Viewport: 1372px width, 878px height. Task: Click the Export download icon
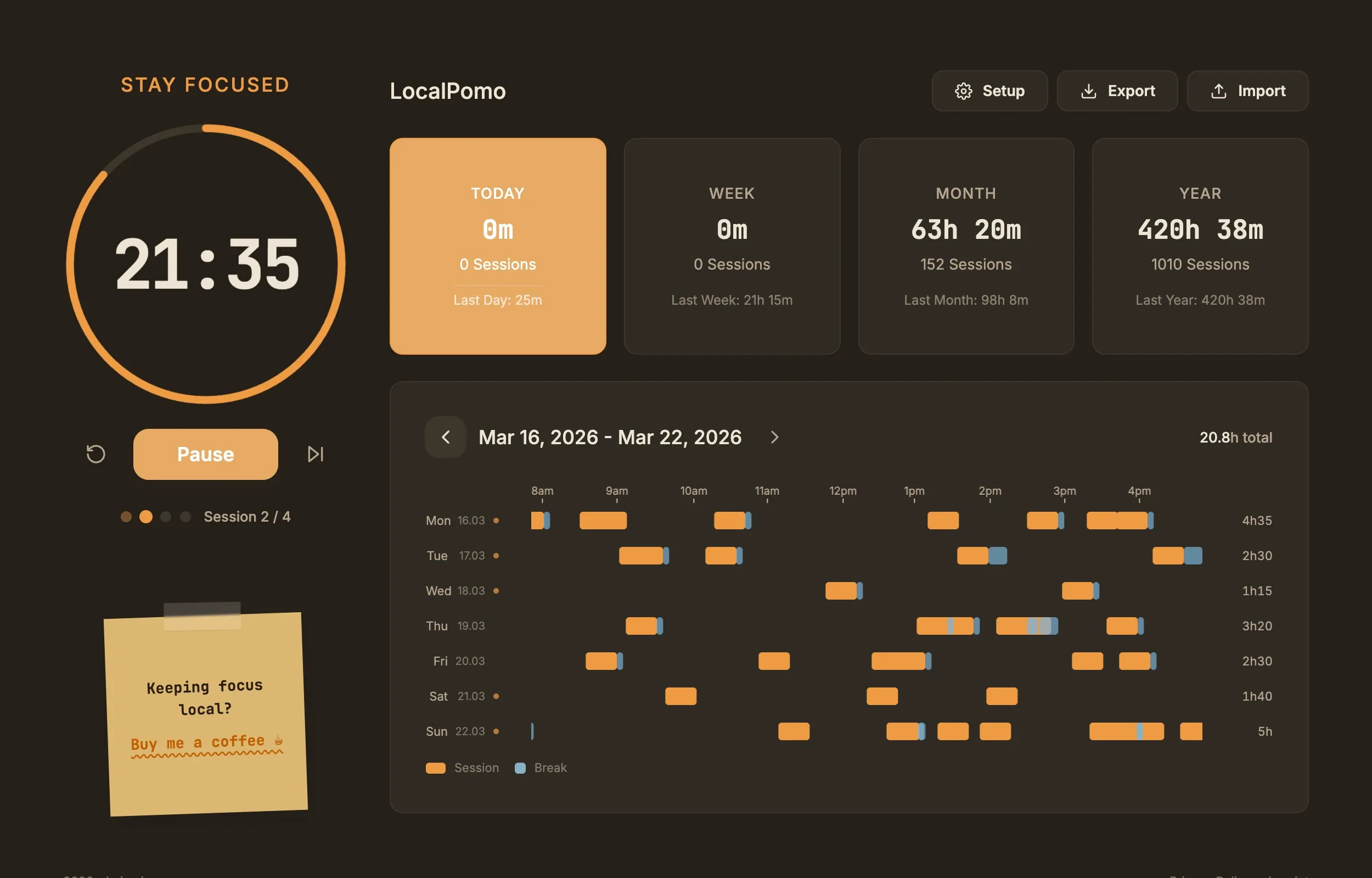coord(1088,91)
